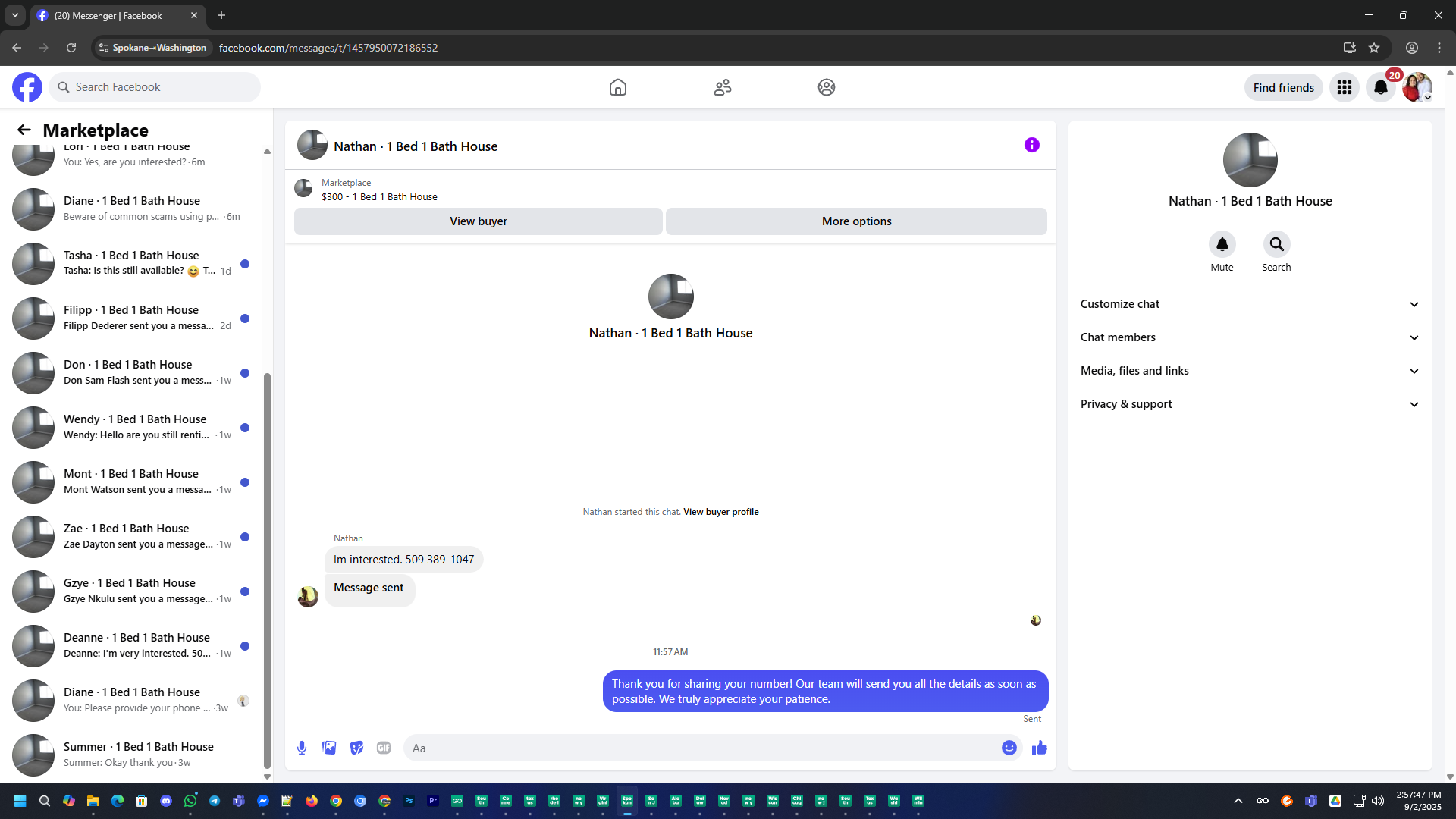Screen dimensions: 1456x819
Task: Expand the Customize chat section
Action: pyautogui.click(x=1249, y=304)
